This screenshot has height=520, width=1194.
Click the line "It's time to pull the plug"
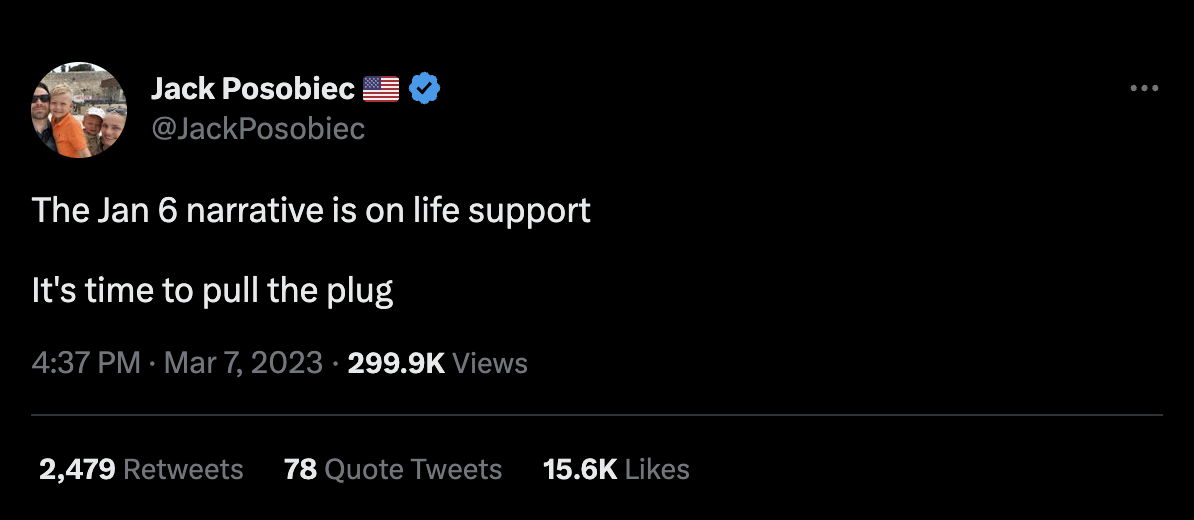pos(213,290)
